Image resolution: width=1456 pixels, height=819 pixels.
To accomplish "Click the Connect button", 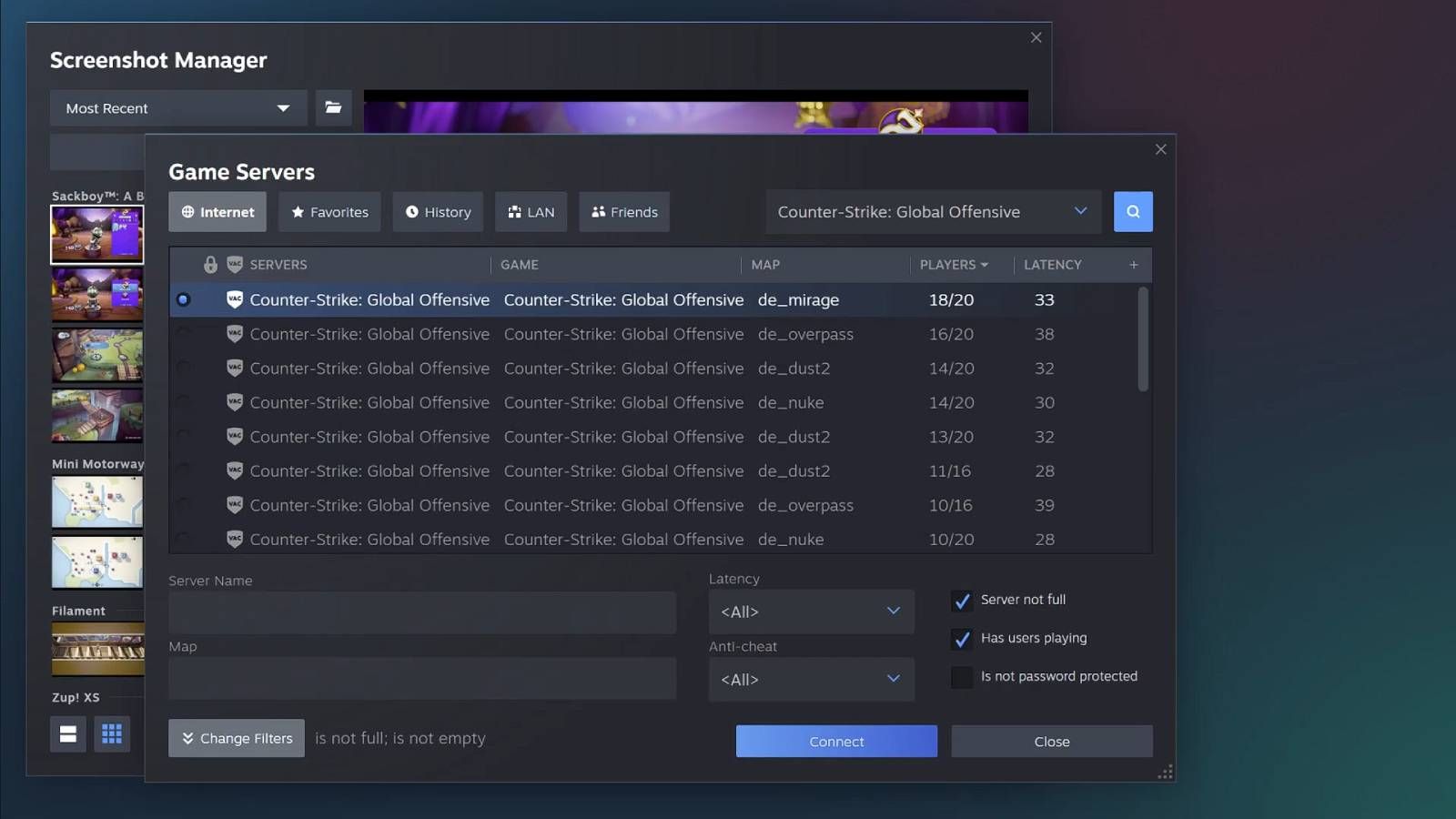I will tap(836, 742).
